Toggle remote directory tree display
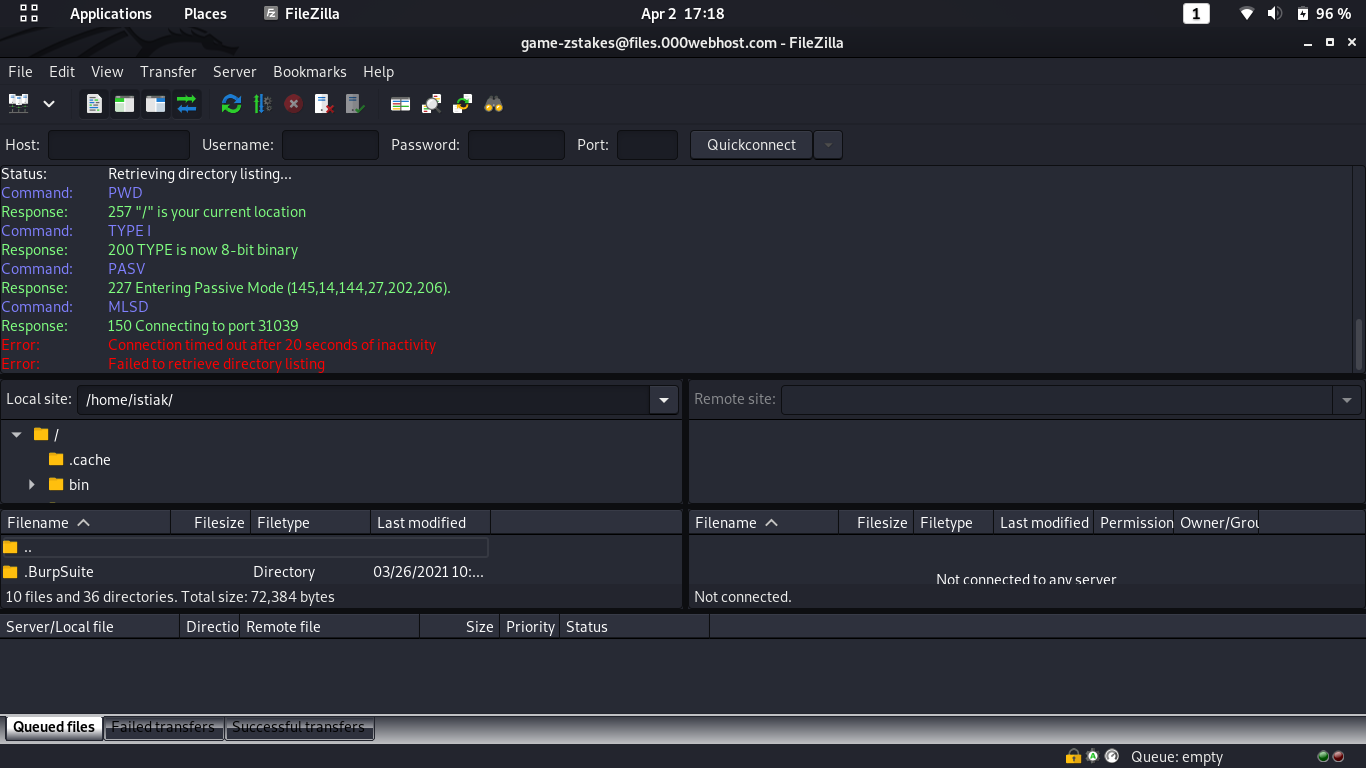 click(x=155, y=103)
